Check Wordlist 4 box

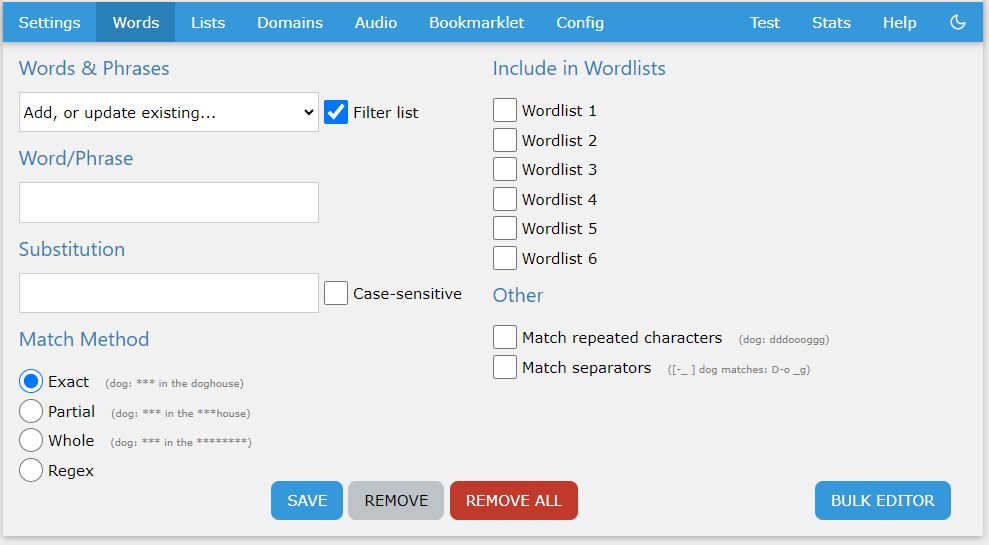pos(505,199)
